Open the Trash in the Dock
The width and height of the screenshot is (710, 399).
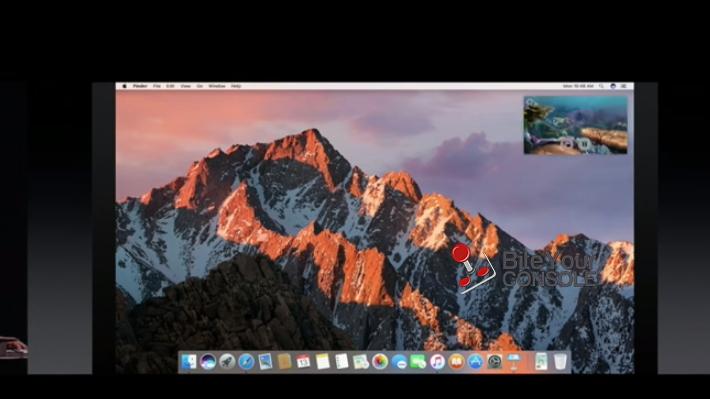pos(560,361)
